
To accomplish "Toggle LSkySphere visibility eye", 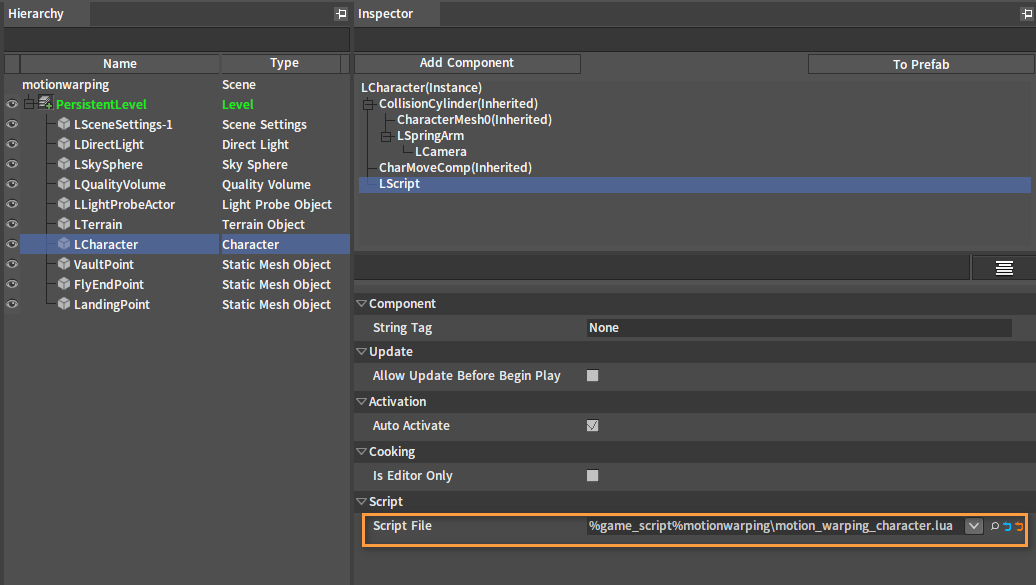I will 12,164.
